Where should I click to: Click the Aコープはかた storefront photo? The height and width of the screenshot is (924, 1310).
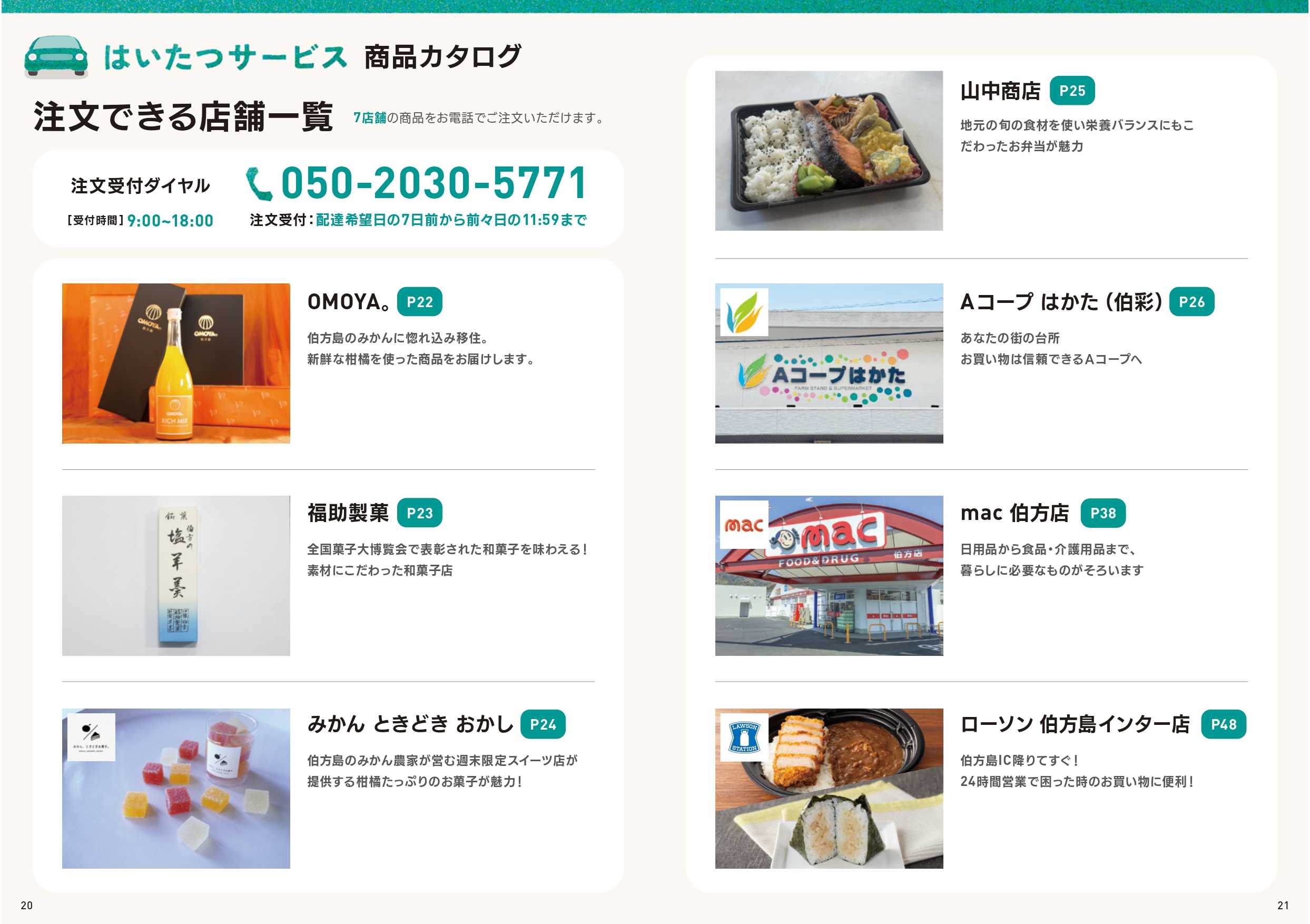pyautogui.click(x=829, y=363)
